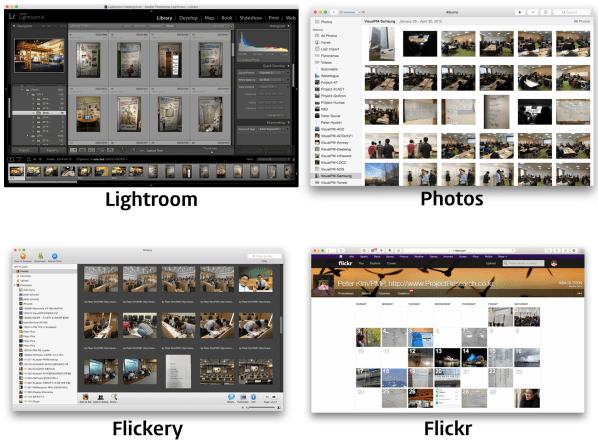Open Lightroom's Book module
Viewport: 598px width, 443px height.
tap(227, 18)
